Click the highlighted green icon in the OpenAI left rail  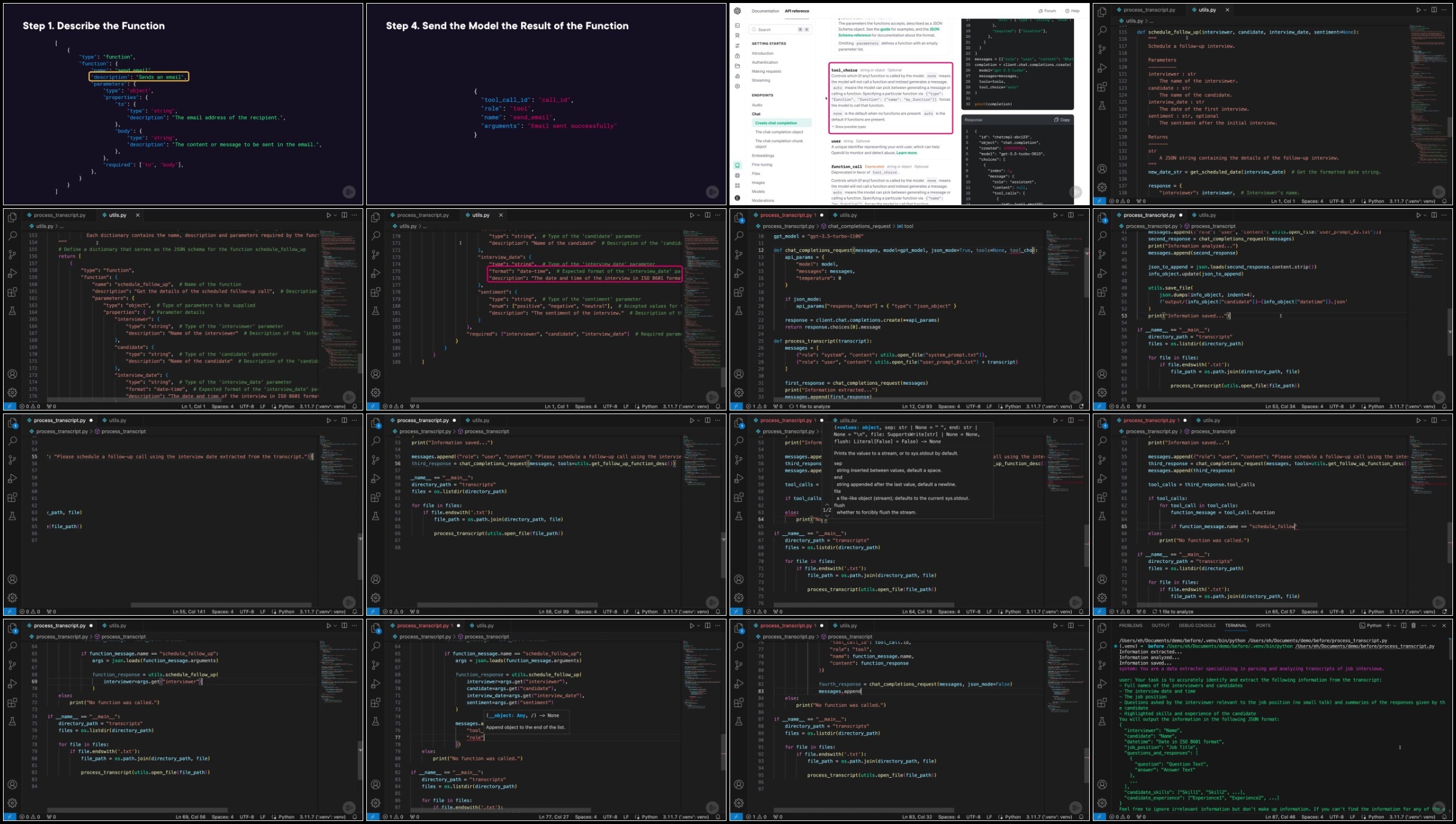tap(737, 165)
